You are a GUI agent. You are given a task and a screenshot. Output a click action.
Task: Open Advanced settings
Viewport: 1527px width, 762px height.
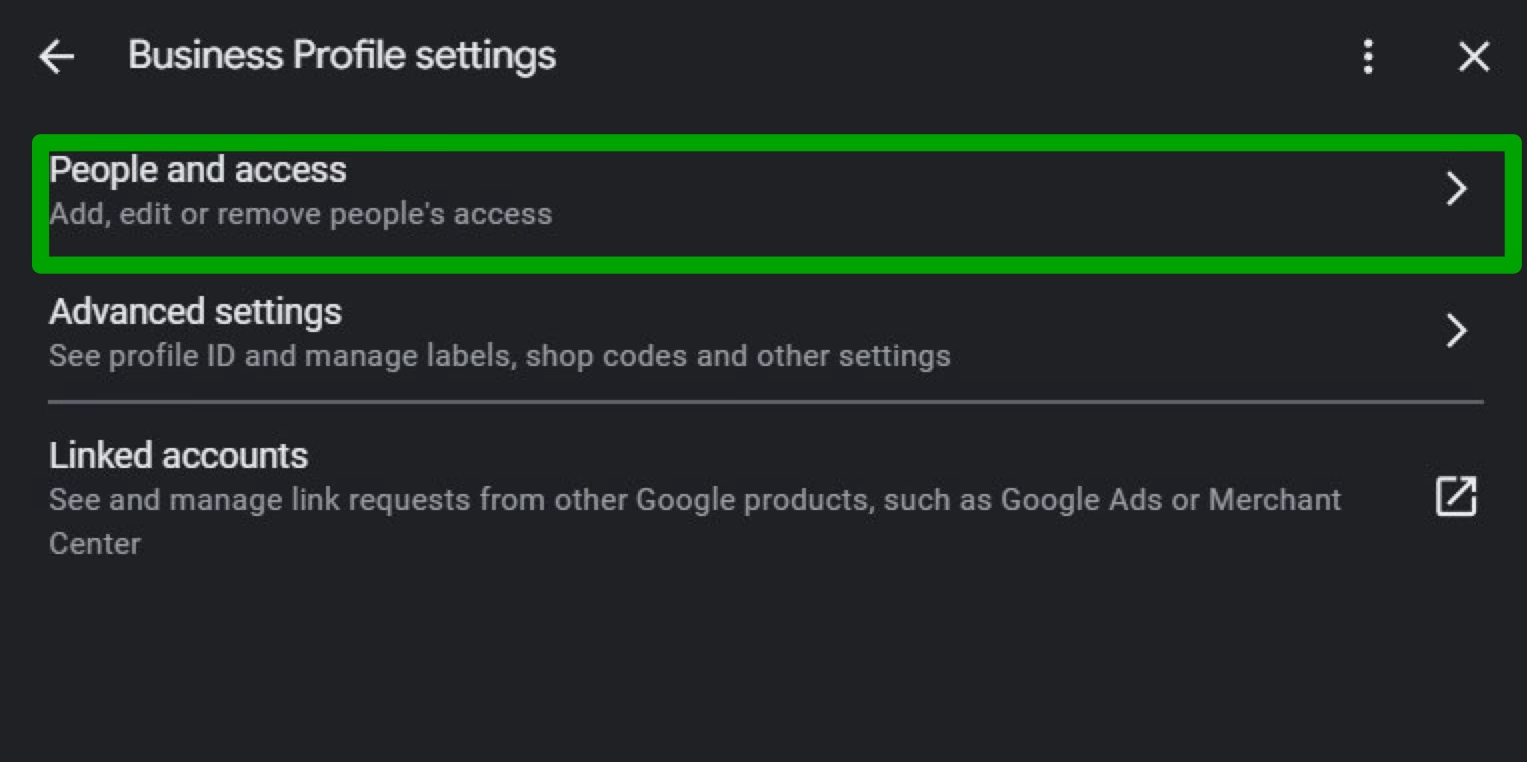(195, 312)
